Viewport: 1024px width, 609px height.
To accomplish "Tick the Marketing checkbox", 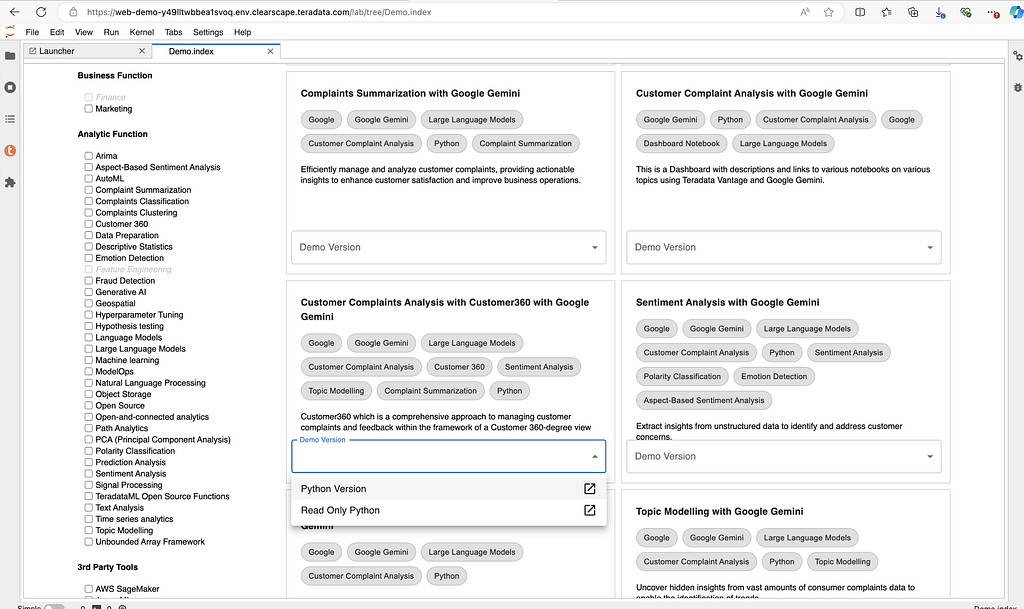I will (x=88, y=108).
